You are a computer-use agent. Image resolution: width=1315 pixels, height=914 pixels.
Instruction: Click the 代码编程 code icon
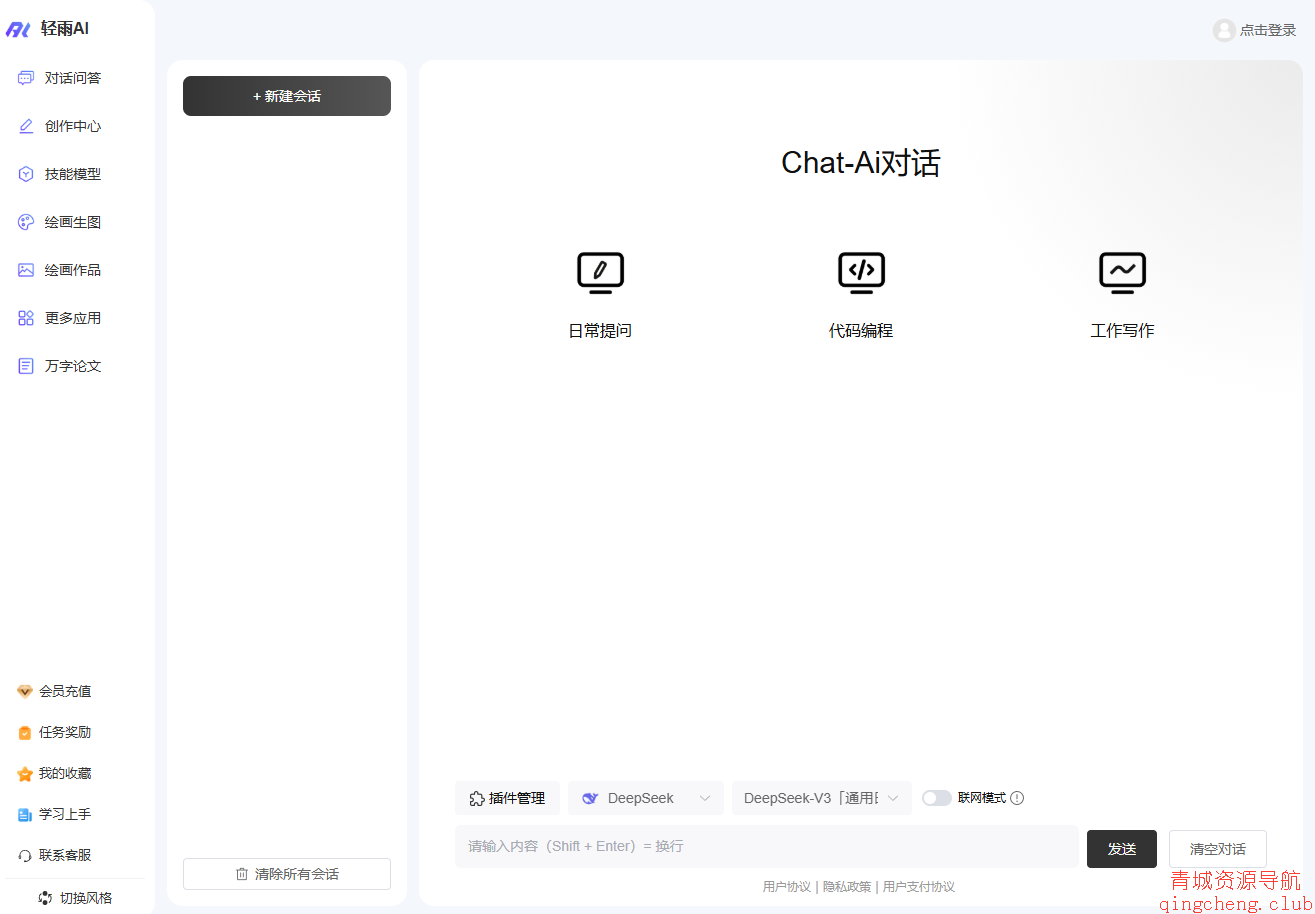pos(861,272)
